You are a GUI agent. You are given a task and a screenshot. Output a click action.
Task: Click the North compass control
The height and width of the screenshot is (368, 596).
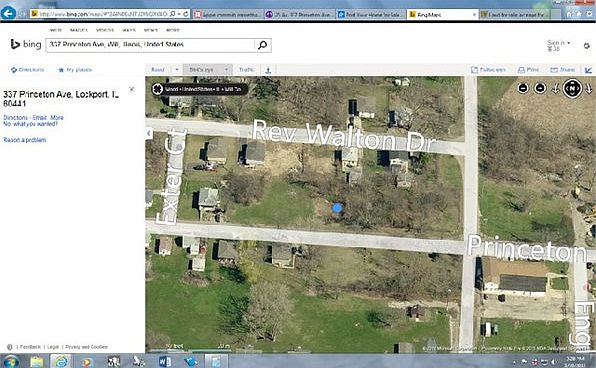[x=572, y=89]
